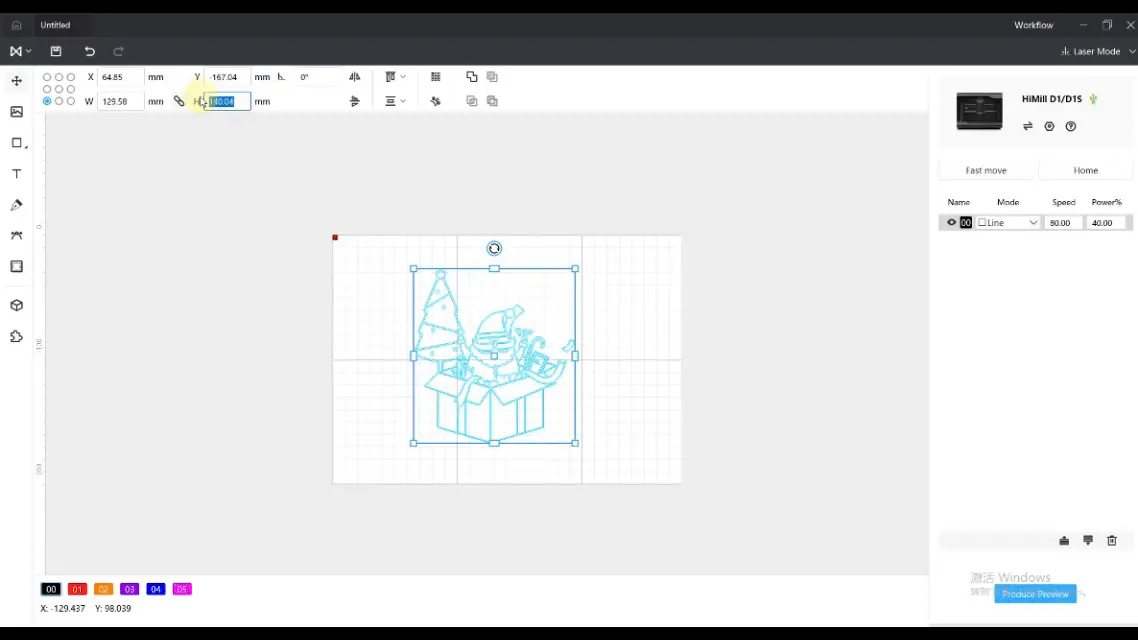Open the Line mode dropdown

(x=1008, y=222)
